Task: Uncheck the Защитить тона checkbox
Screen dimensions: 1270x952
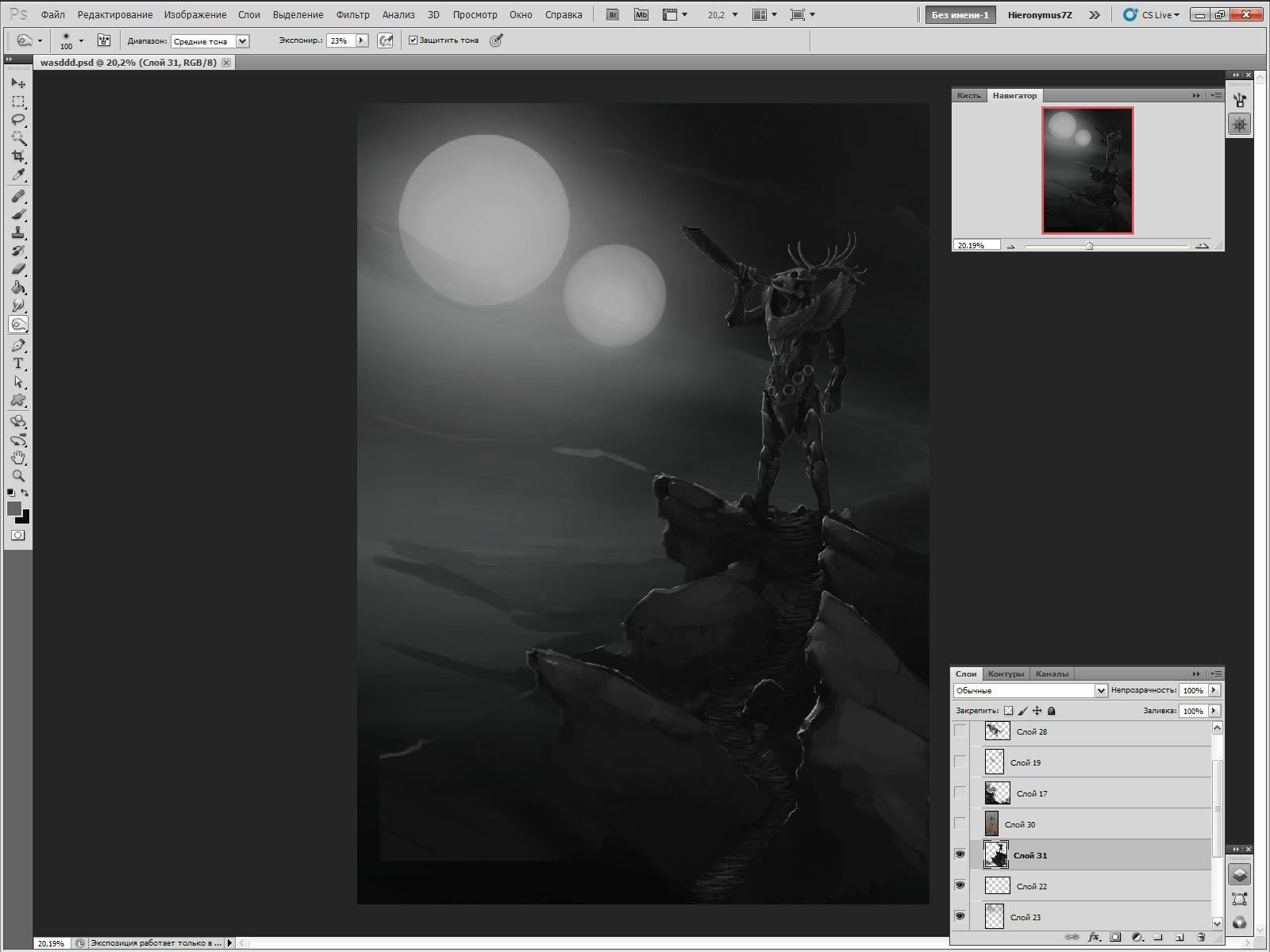Action: (x=413, y=40)
